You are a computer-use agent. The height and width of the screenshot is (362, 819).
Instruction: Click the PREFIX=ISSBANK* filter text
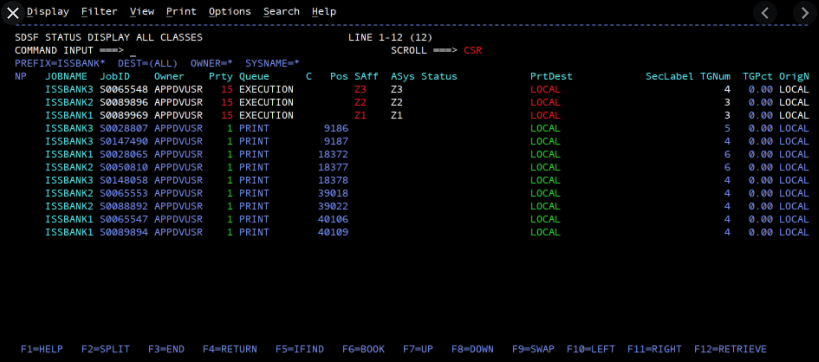[60, 63]
